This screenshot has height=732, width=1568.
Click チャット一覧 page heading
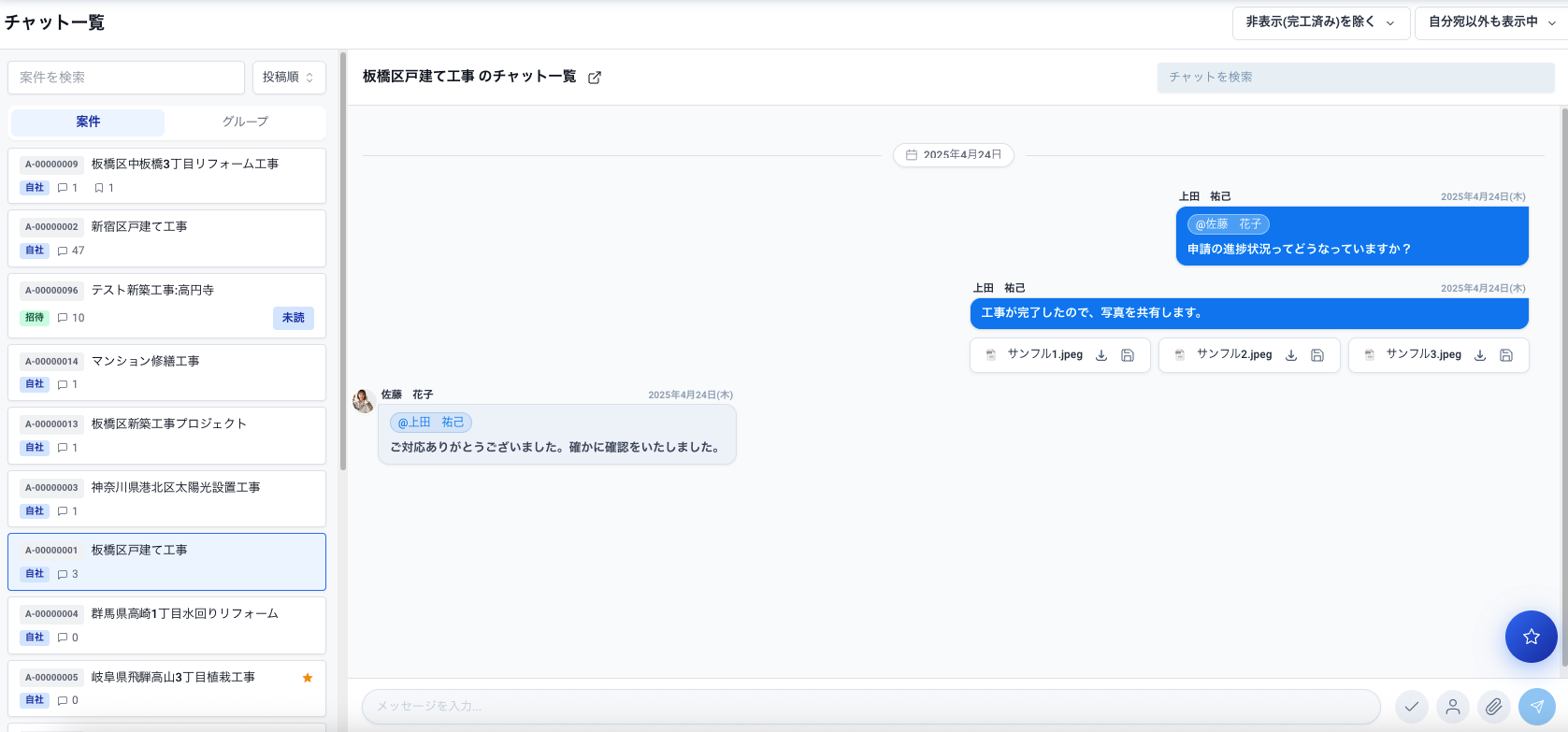(x=54, y=22)
